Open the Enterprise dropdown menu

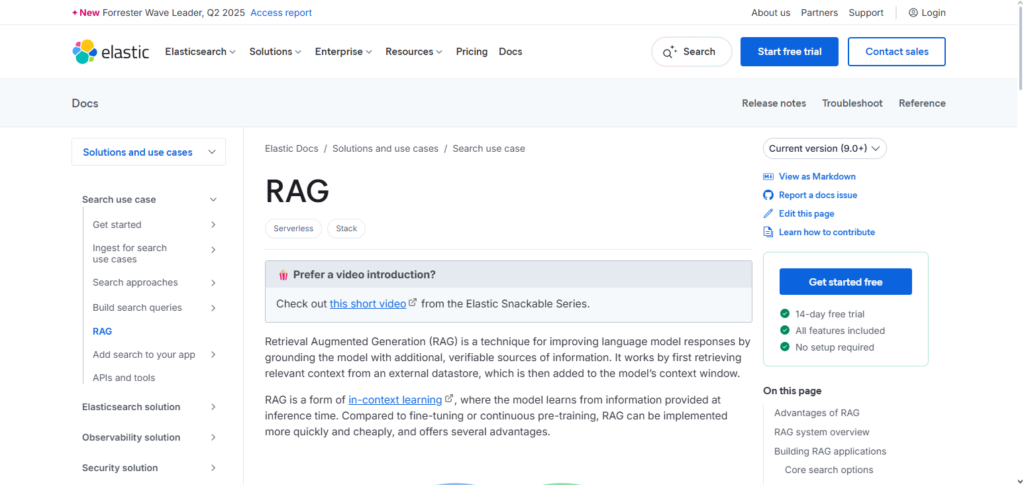344,52
